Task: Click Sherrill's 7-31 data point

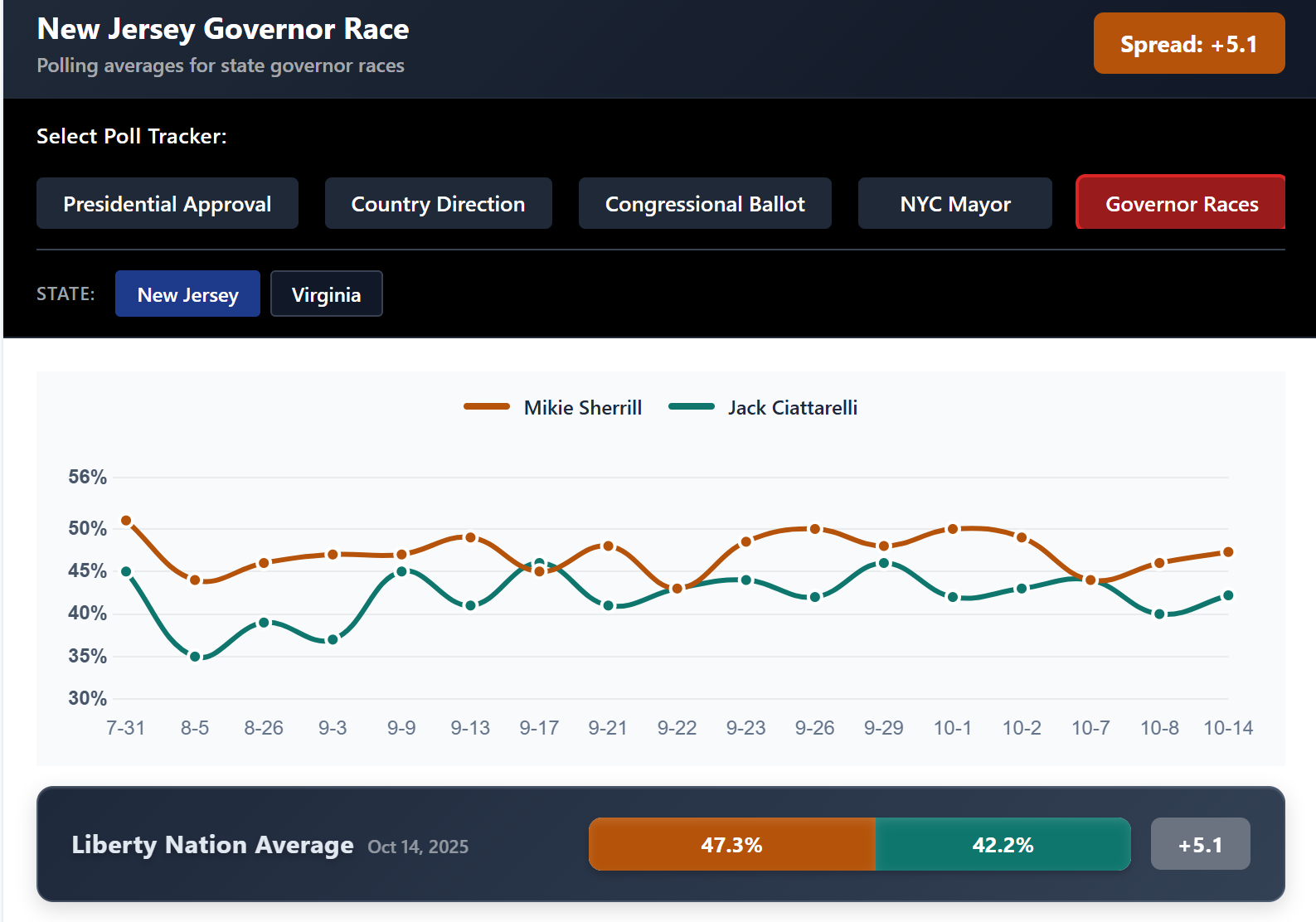Action: pos(126,521)
